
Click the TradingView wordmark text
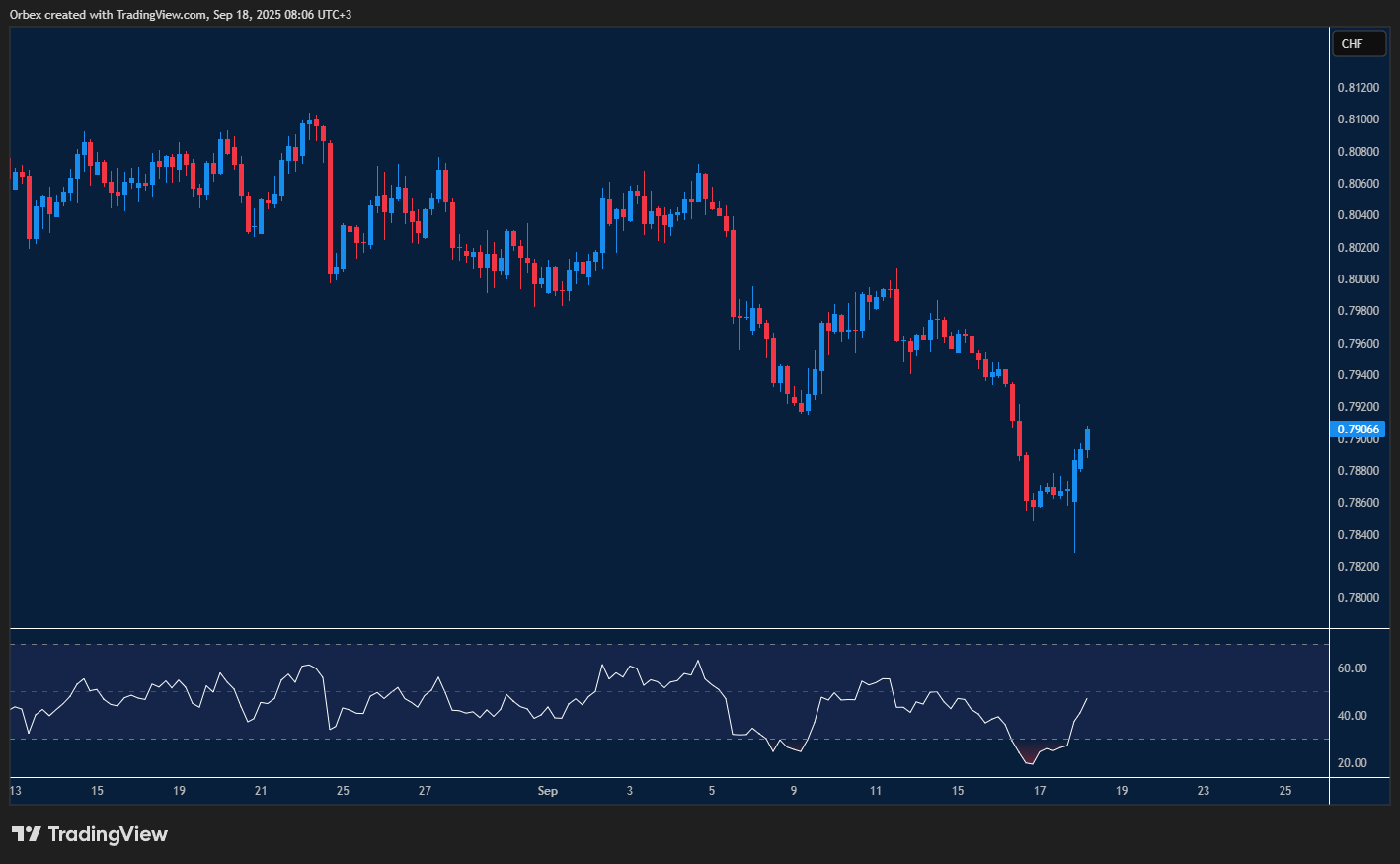coord(108,834)
